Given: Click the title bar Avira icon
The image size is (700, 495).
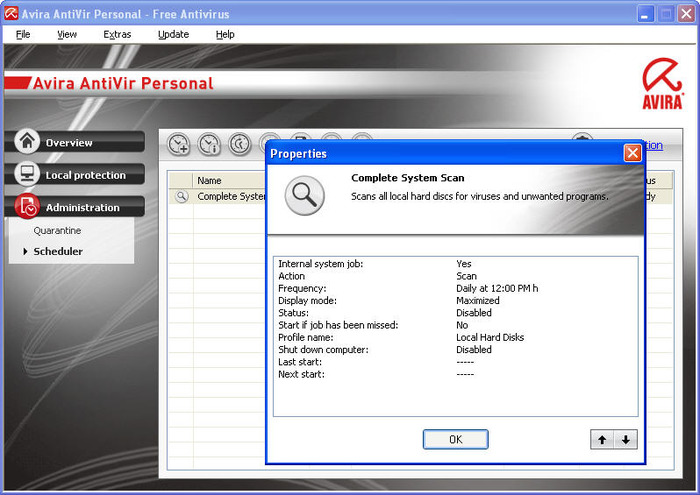Looking at the screenshot, I should click(11, 13).
